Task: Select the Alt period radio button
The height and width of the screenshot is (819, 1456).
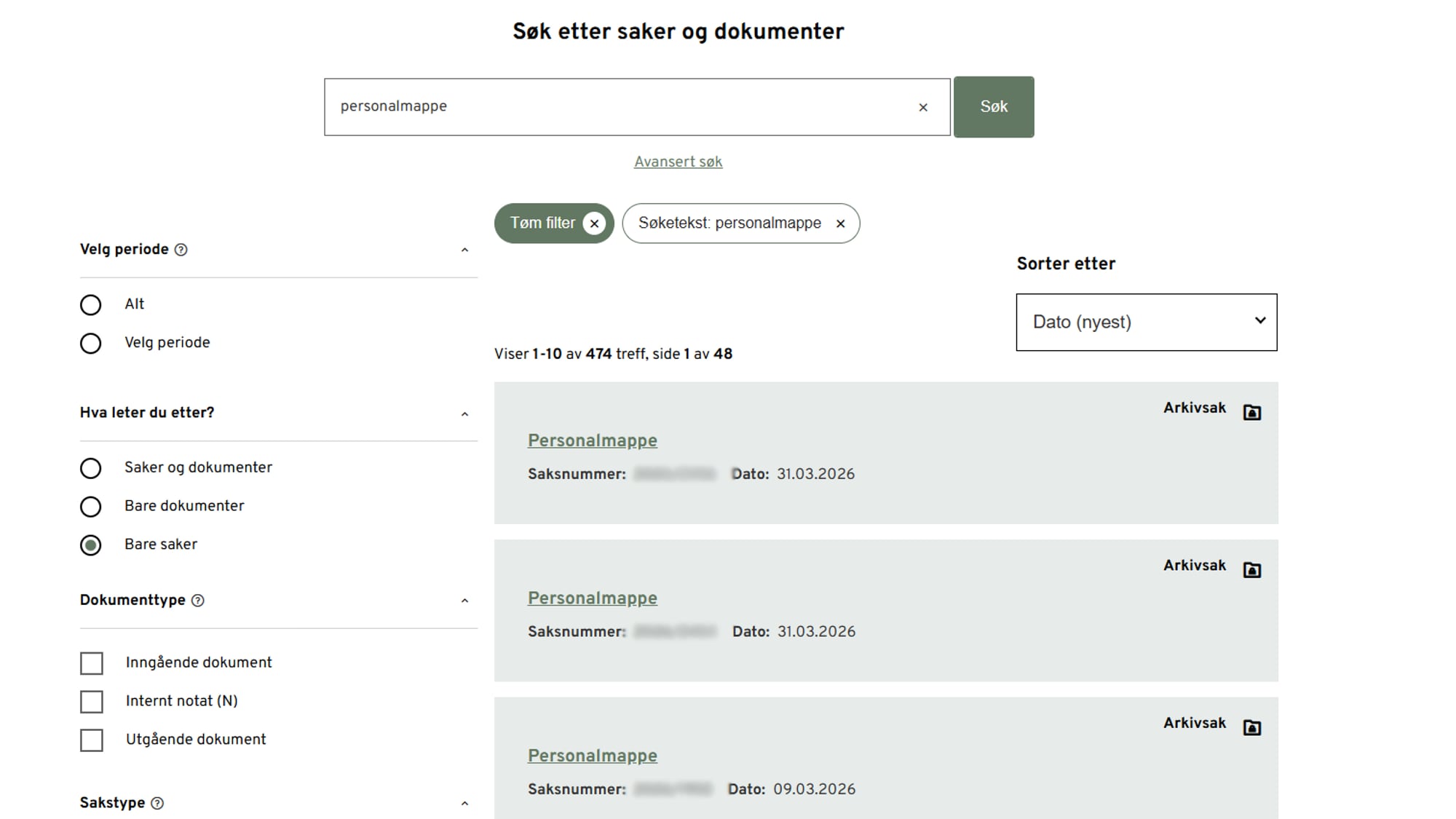Action: coord(91,305)
